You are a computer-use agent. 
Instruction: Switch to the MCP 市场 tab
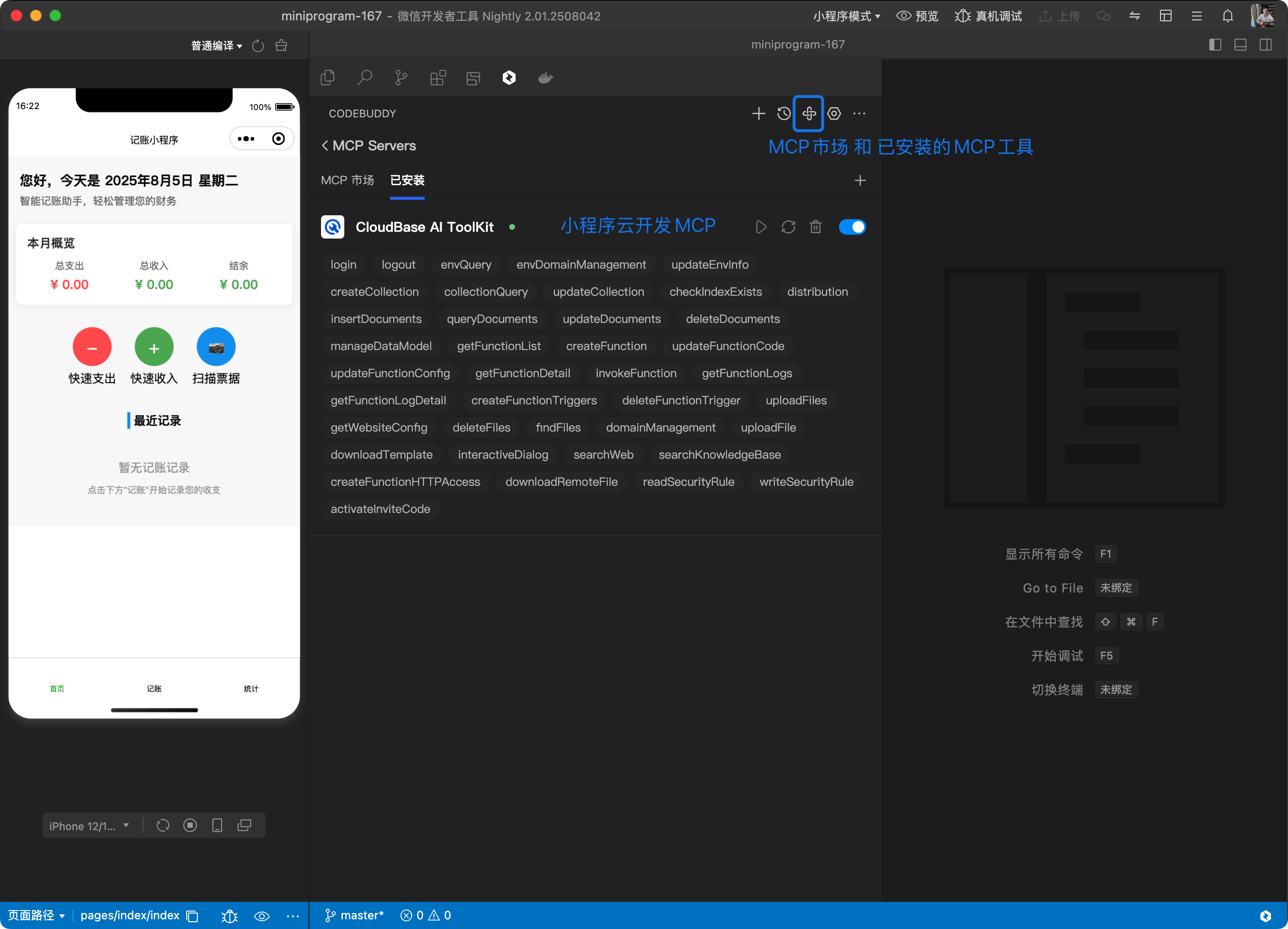coord(347,180)
